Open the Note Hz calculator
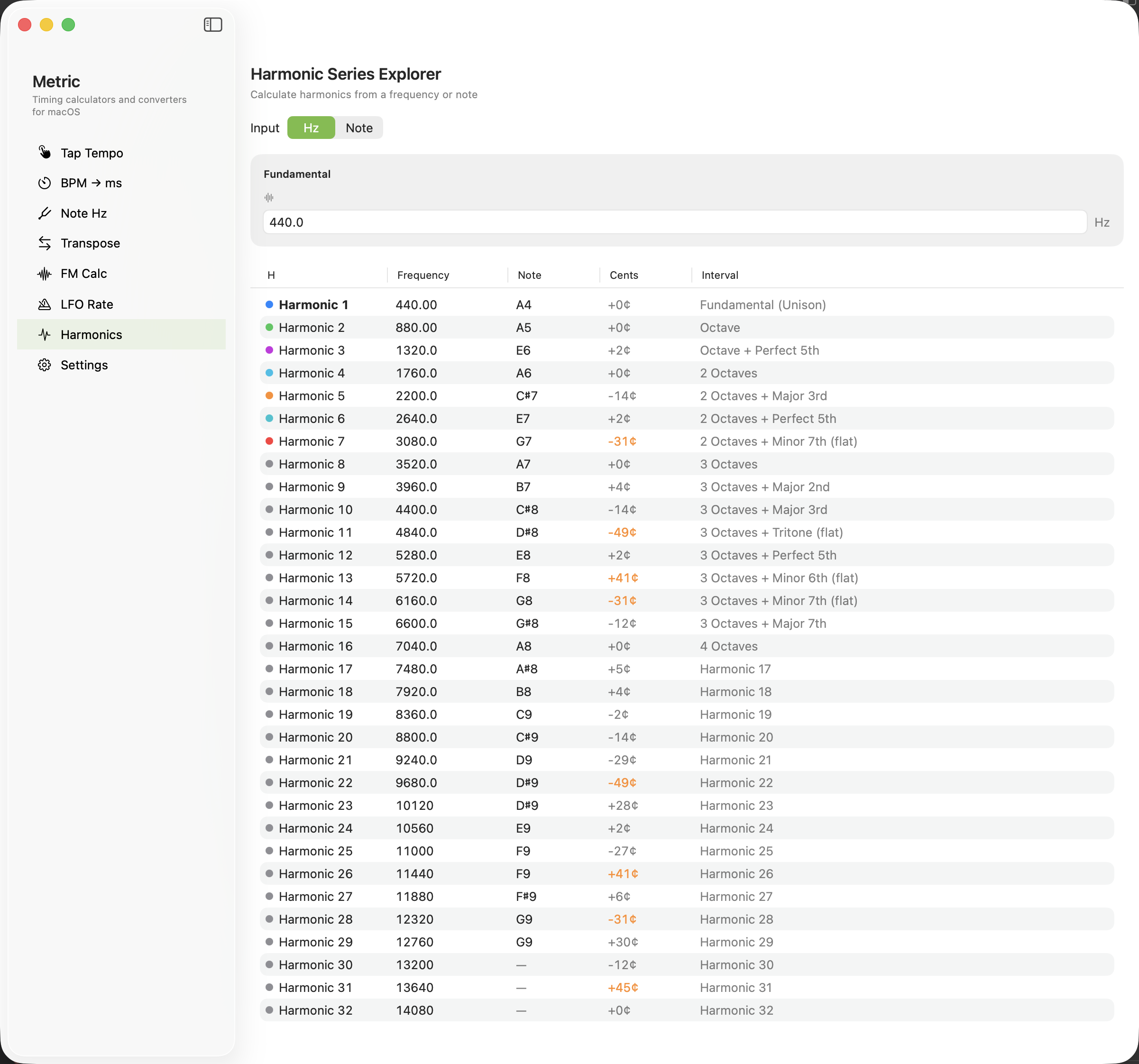 point(83,212)
